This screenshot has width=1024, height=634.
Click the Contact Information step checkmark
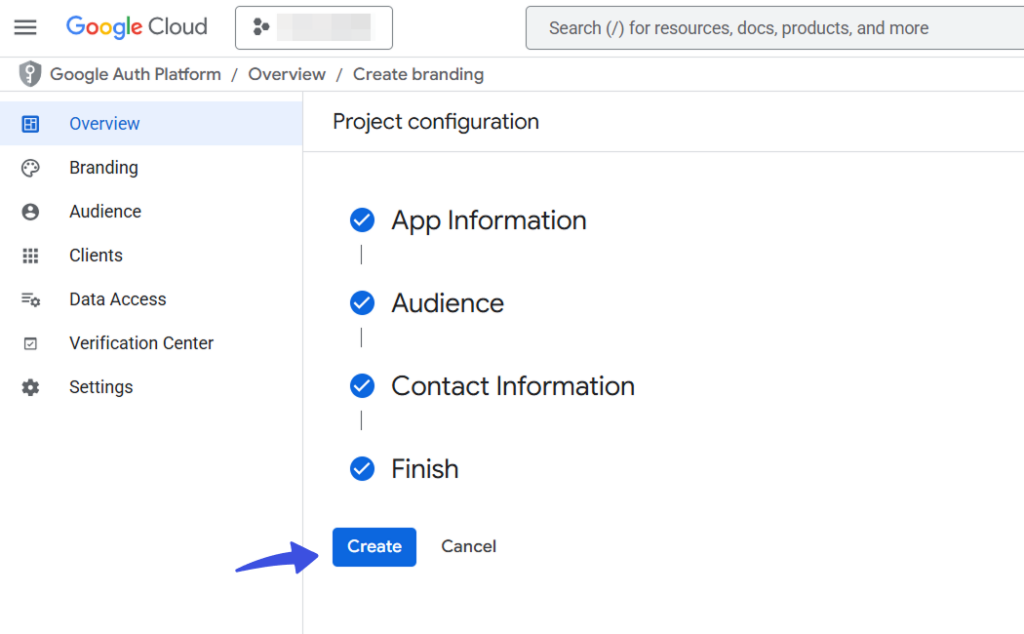coord(362,386)
